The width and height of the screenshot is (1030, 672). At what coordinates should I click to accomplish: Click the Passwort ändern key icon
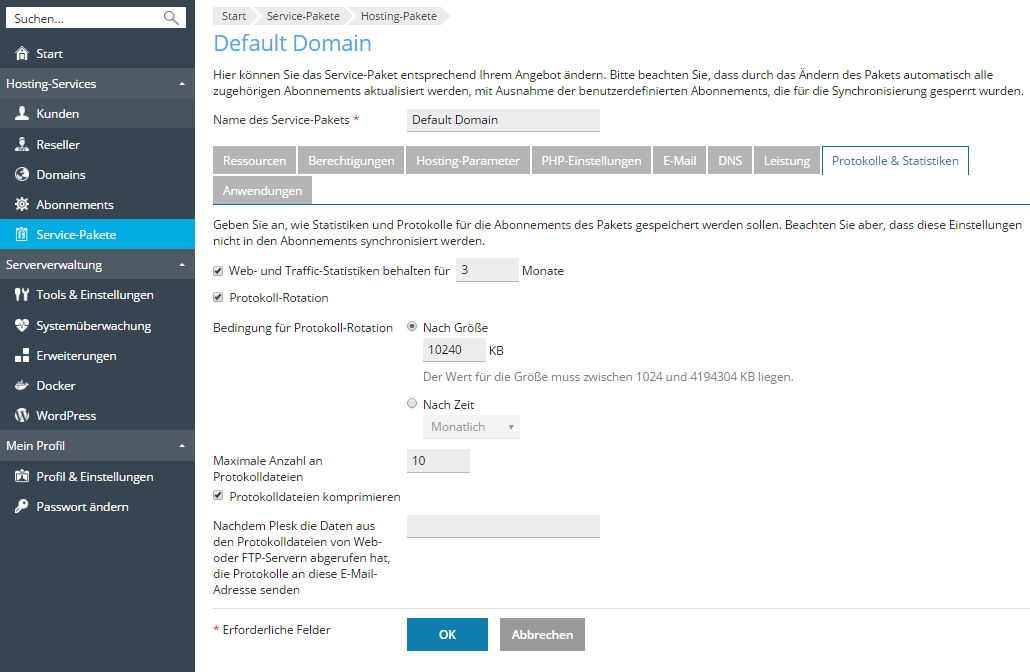pyautogui.click(x=22, y=507)
